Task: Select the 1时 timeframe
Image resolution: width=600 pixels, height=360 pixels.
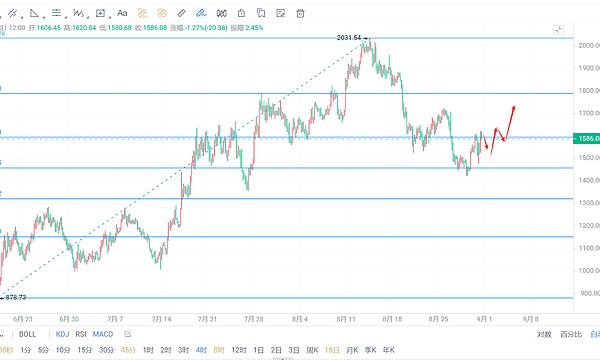Action: click(148, 350)
